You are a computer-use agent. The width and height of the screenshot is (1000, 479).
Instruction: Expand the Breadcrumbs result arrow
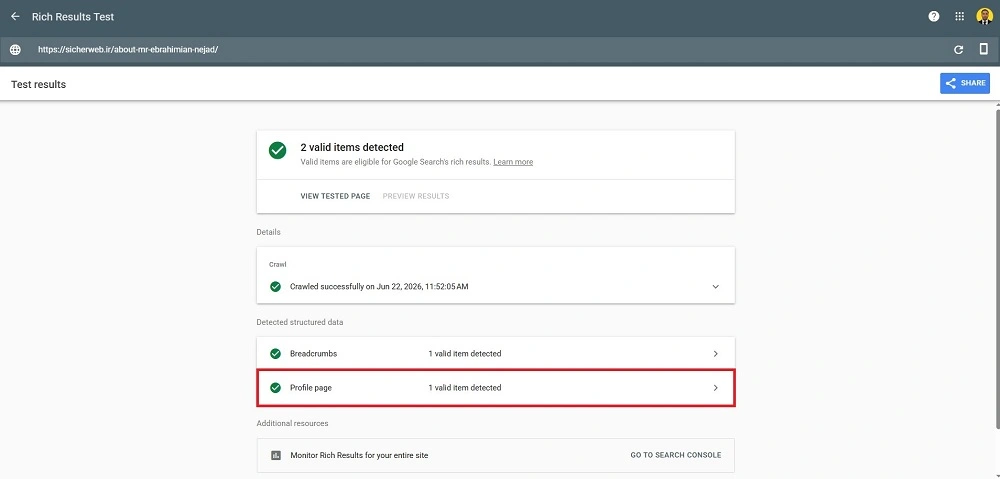716,353
